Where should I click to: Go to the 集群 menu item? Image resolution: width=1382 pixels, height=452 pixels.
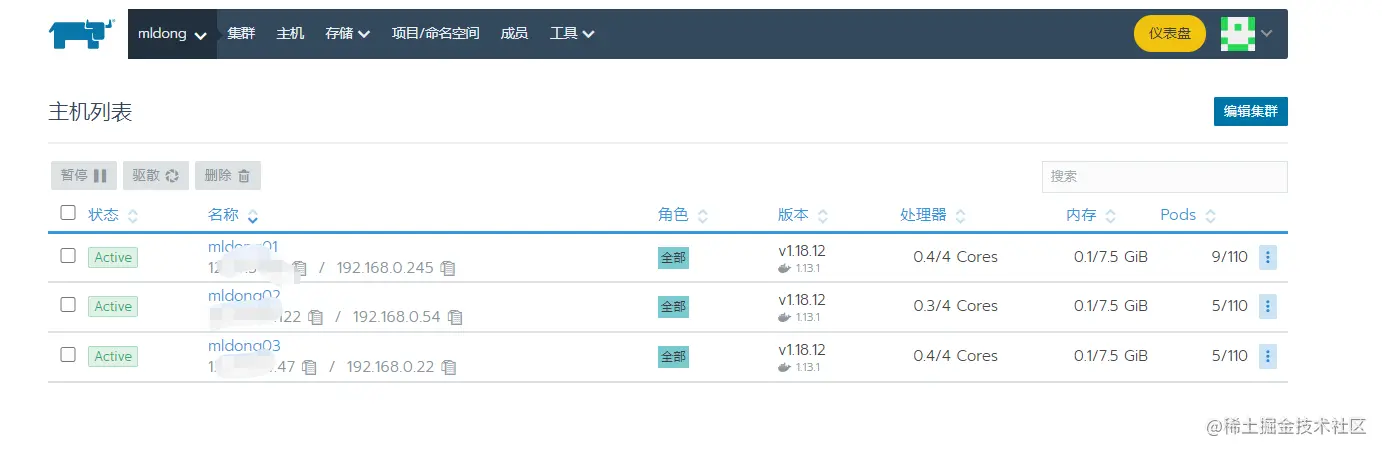tap(241, 34)
